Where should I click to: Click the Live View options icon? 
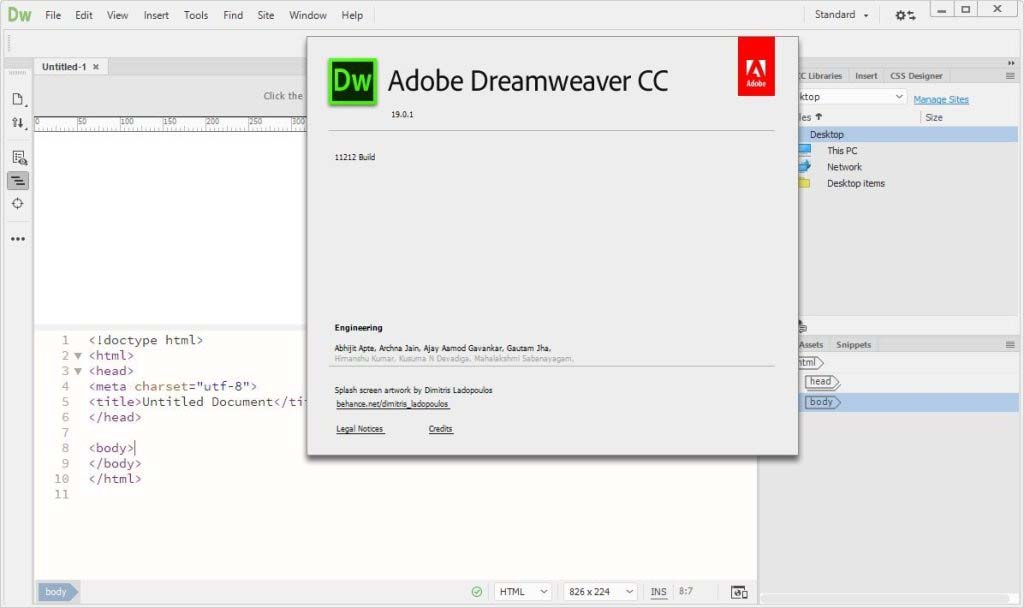pos(19,157)
